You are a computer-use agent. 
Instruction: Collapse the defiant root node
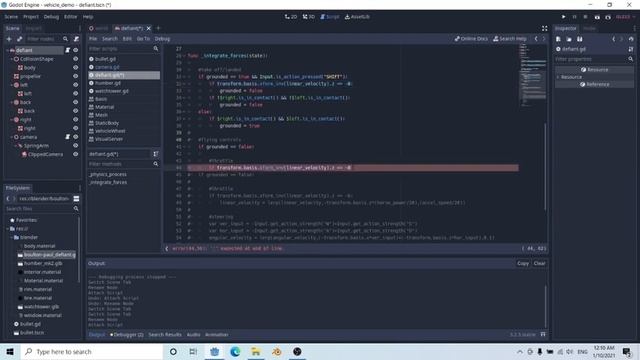[7, 50]
